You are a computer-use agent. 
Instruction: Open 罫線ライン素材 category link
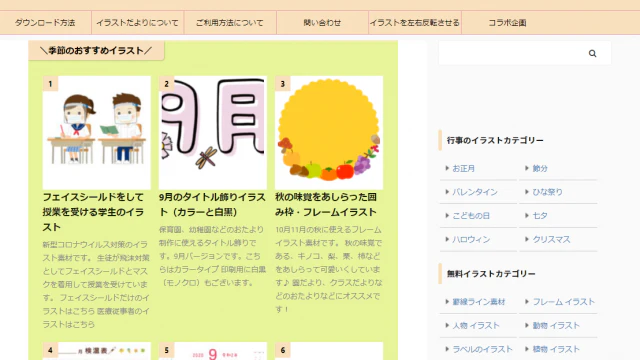click(478, 302)
